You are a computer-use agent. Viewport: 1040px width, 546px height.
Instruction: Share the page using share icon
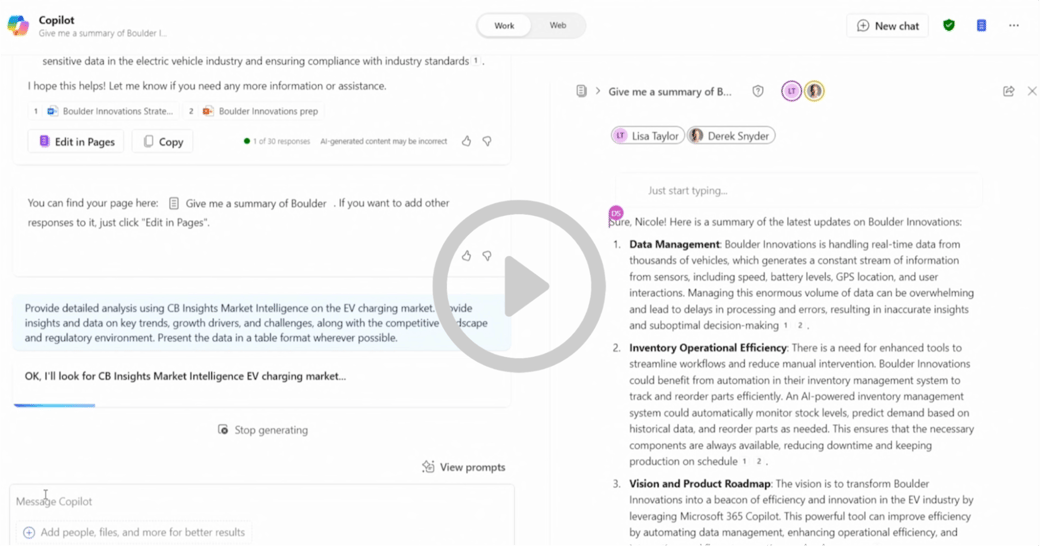[1008, 91]
